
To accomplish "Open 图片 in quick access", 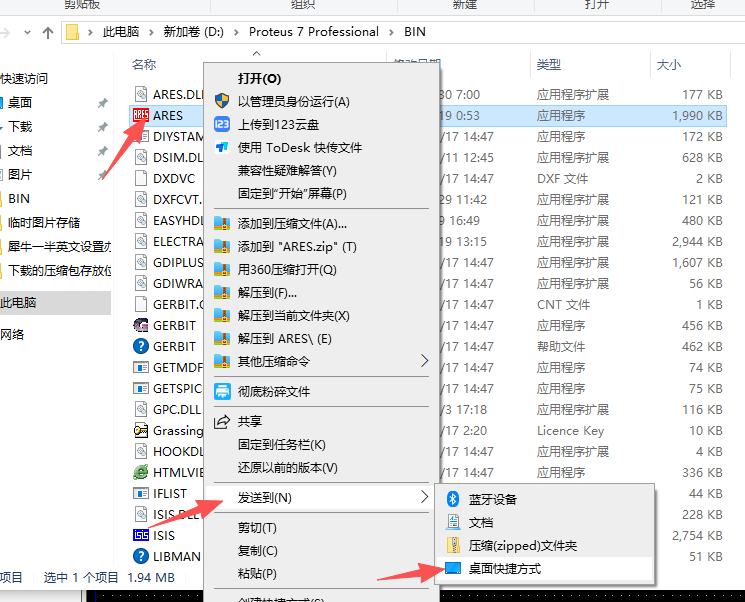I will (20, 174).
